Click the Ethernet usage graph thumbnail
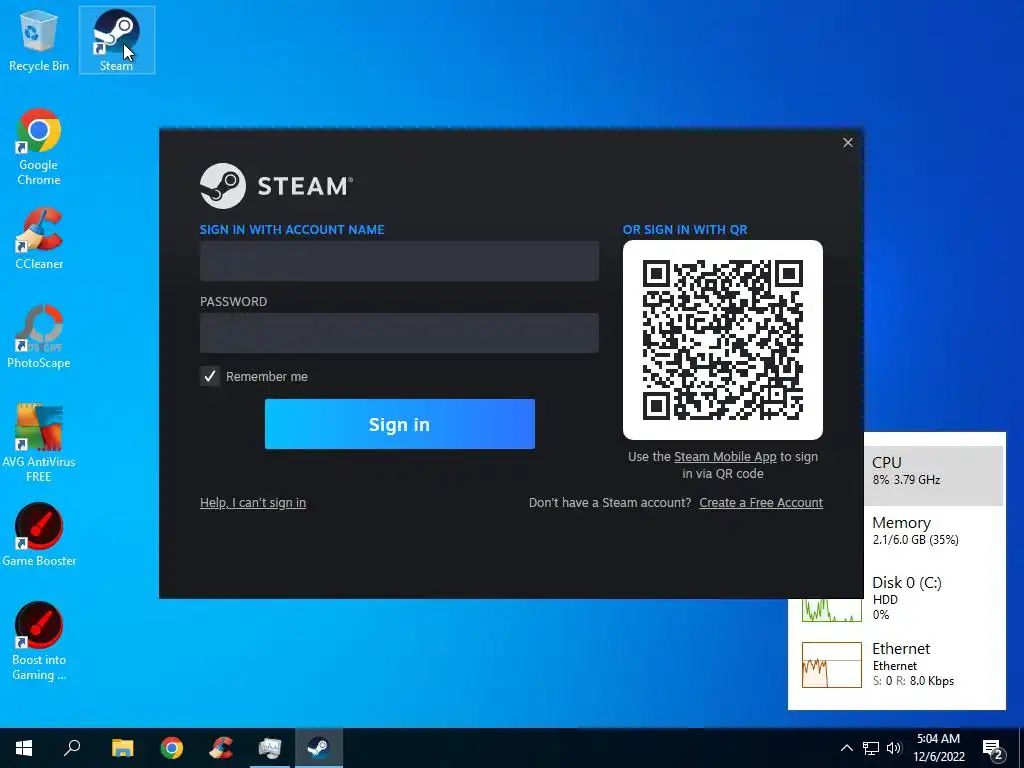 click(x=832, y=665)
